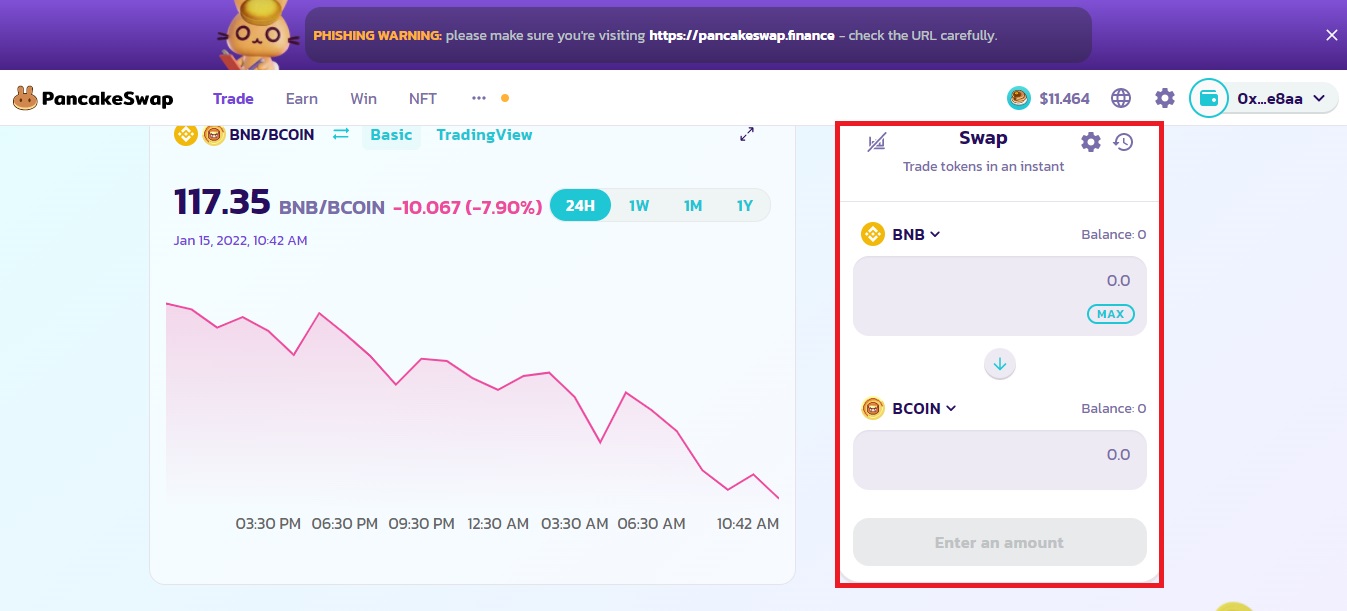The height and width of the screenshot is (611, 1347).
Task: Select the TradingView chart view
Action: (x=484, y=134)
